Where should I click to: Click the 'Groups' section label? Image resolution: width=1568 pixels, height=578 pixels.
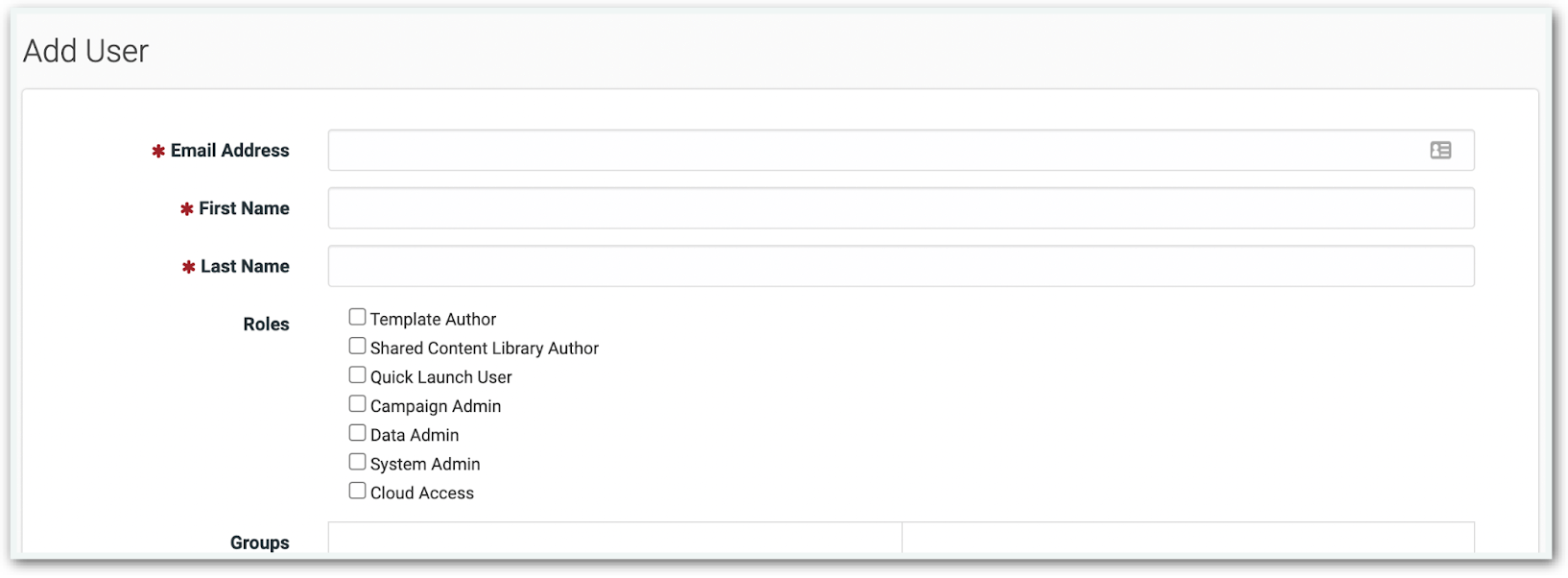tap(259, 542)
